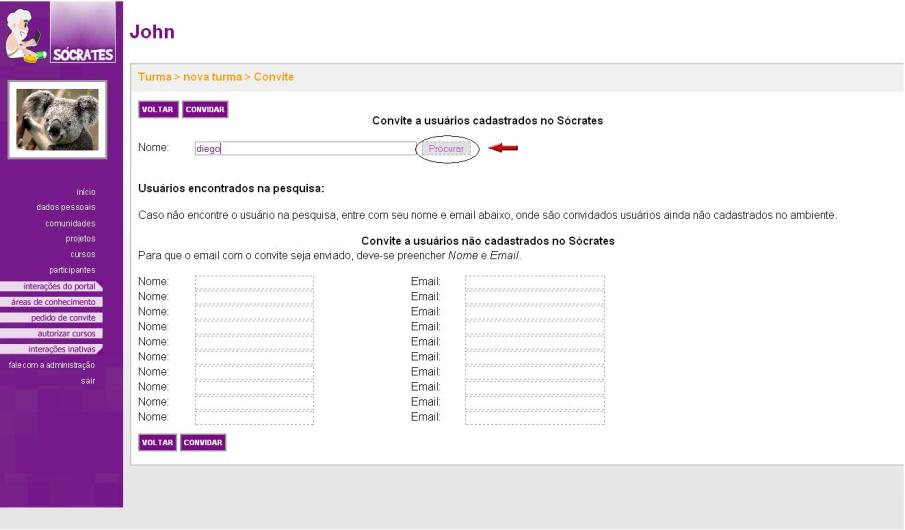Click the top VOLTAR button

tap(157, 109)
